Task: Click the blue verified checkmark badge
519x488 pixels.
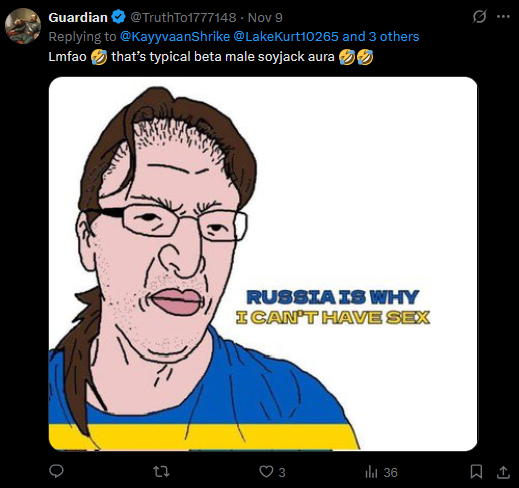Action: tap(118, 17)
